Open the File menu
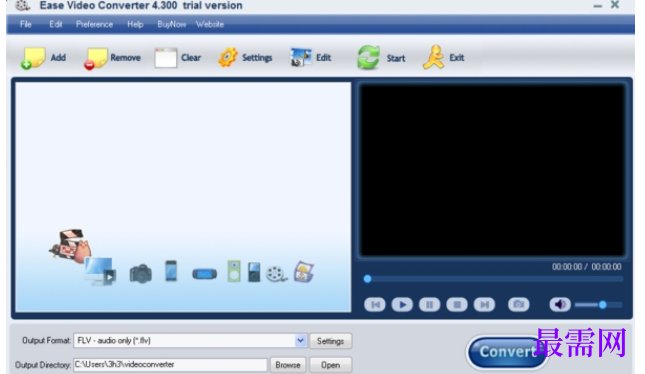The height and width of the screenshot is (374, 645). pyautogui.click(x=26, y=24)
